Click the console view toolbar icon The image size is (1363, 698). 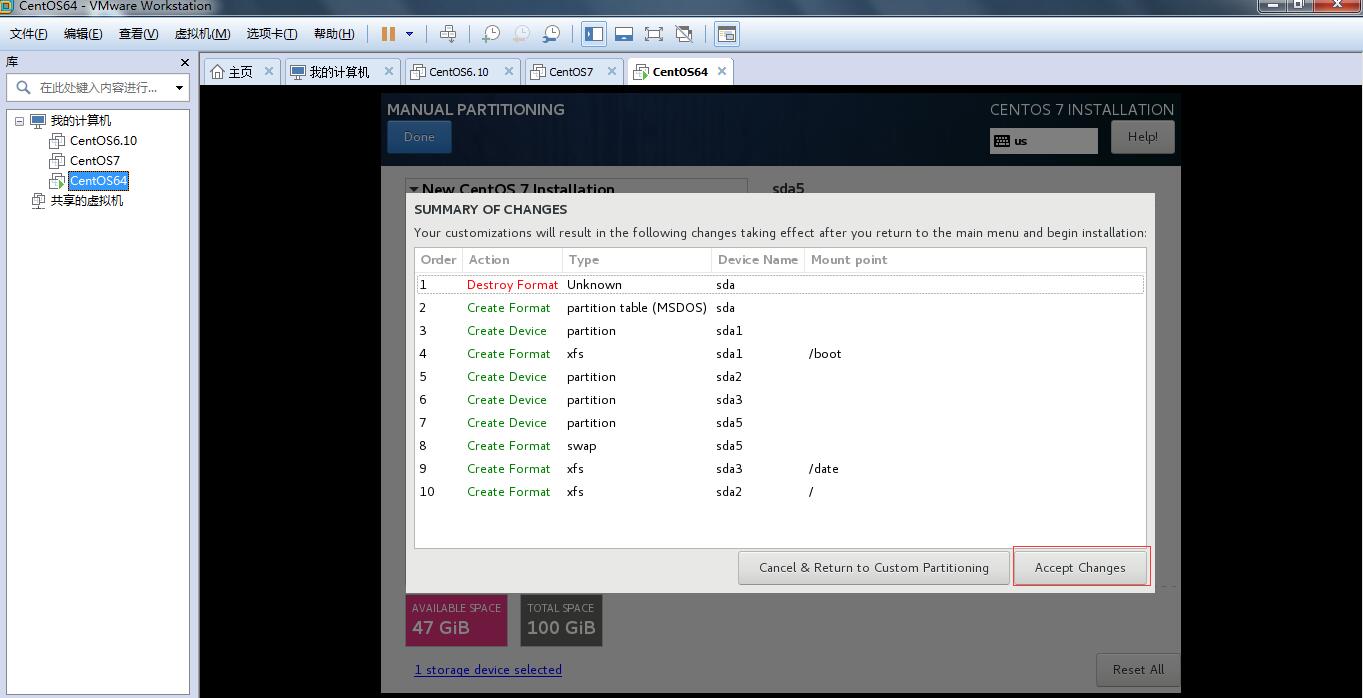click(727, 34)
